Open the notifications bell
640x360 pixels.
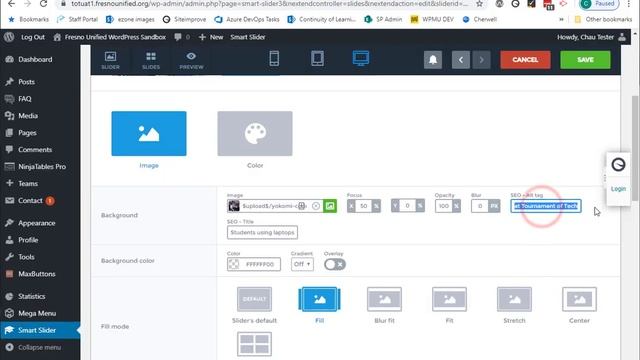click(433, 60)
